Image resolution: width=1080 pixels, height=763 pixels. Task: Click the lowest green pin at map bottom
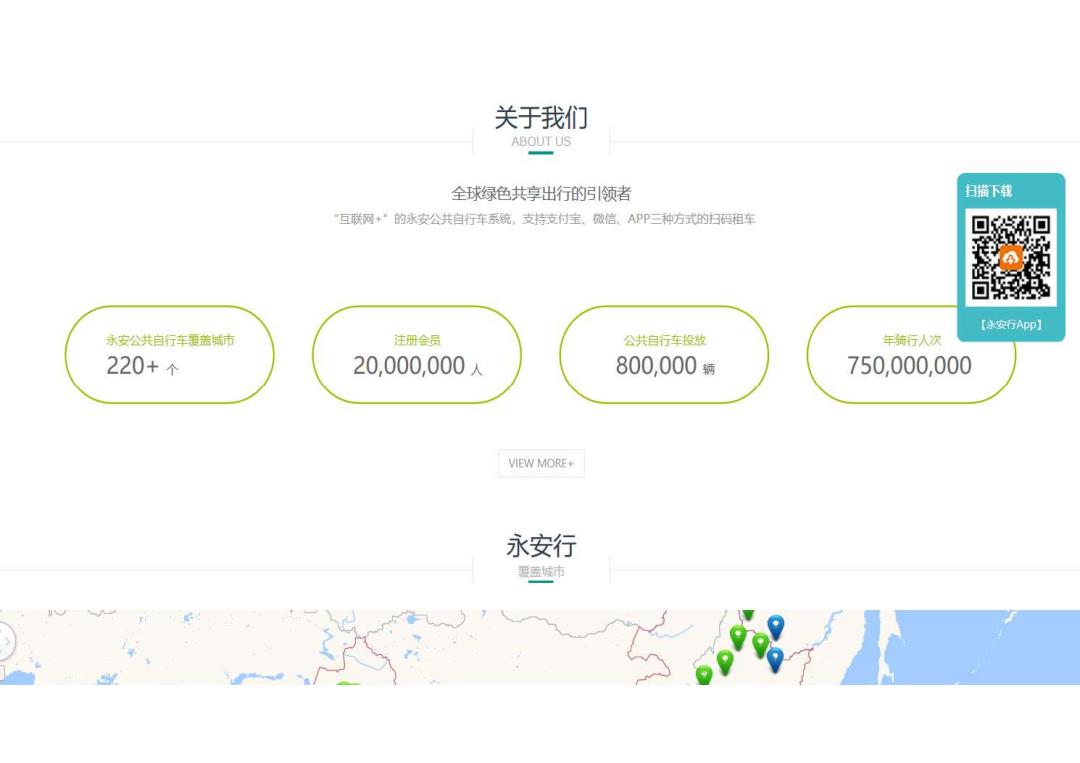[x=704, y=676]
